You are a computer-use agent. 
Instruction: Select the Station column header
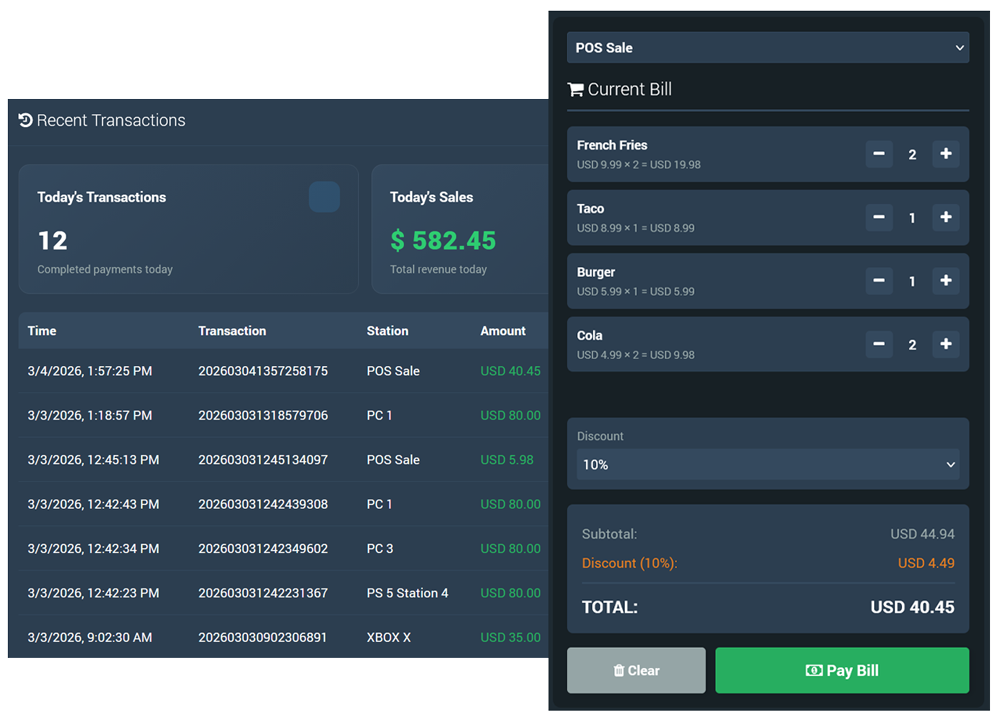[387, 331]
